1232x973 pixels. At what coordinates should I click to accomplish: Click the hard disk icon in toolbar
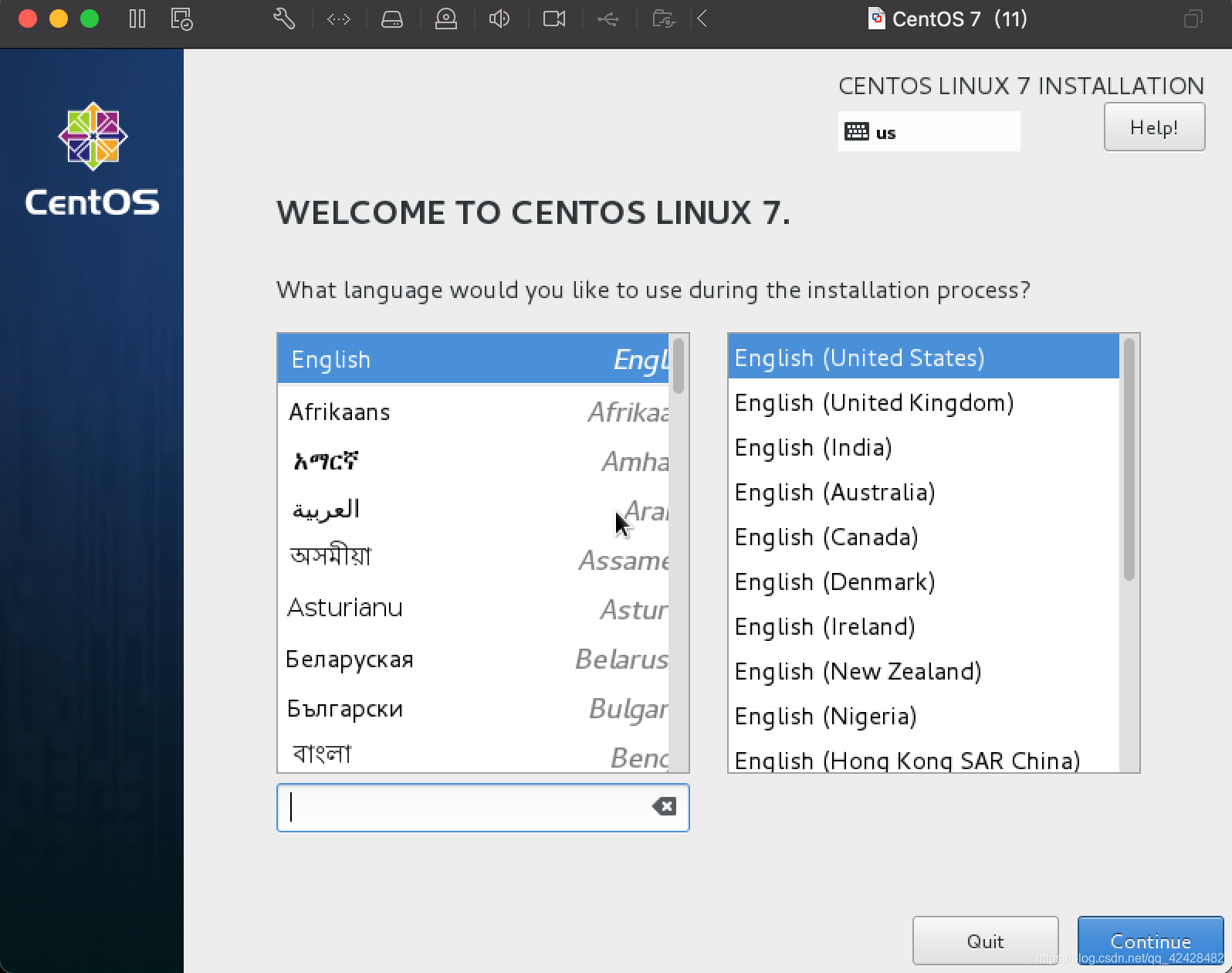392,19
